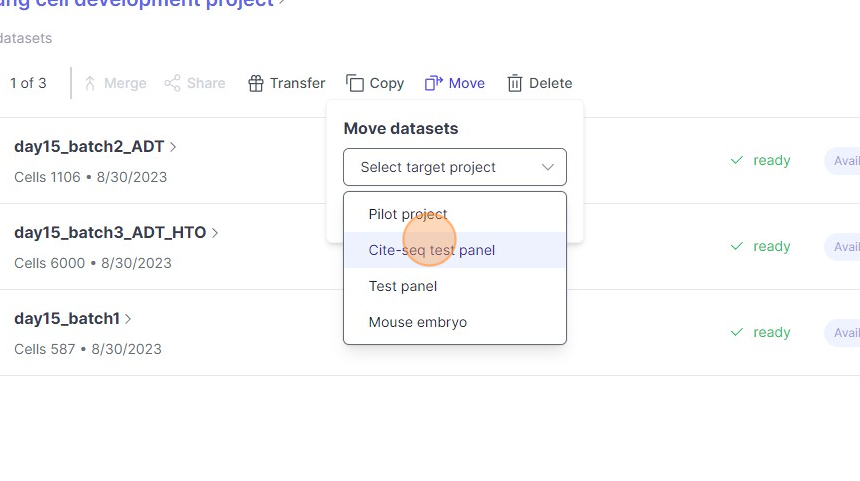Click ready checkmark for day15_batch2_ADT

click(737, 160)
